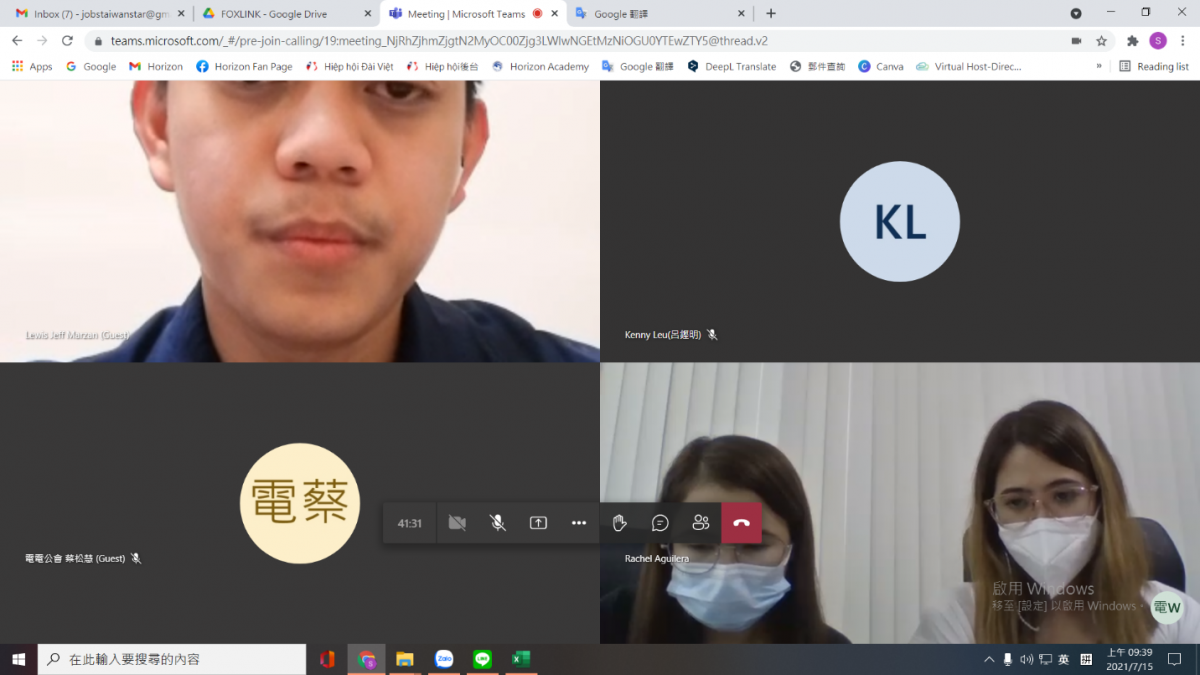Expand the hidden bookmarks chevron
The image size is (1200, 675).
[1099, 67]
